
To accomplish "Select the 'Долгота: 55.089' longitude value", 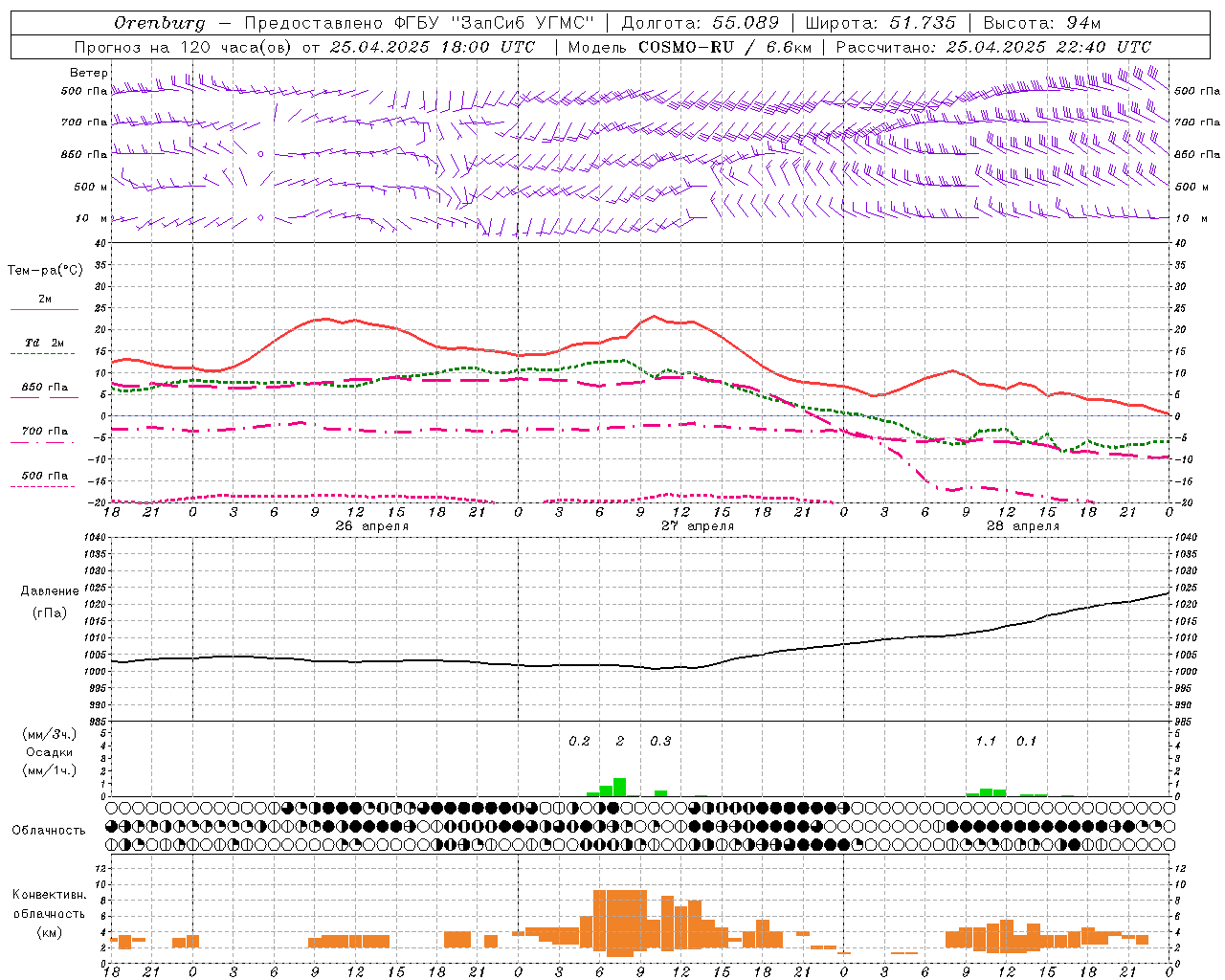I will coord(701,23).
